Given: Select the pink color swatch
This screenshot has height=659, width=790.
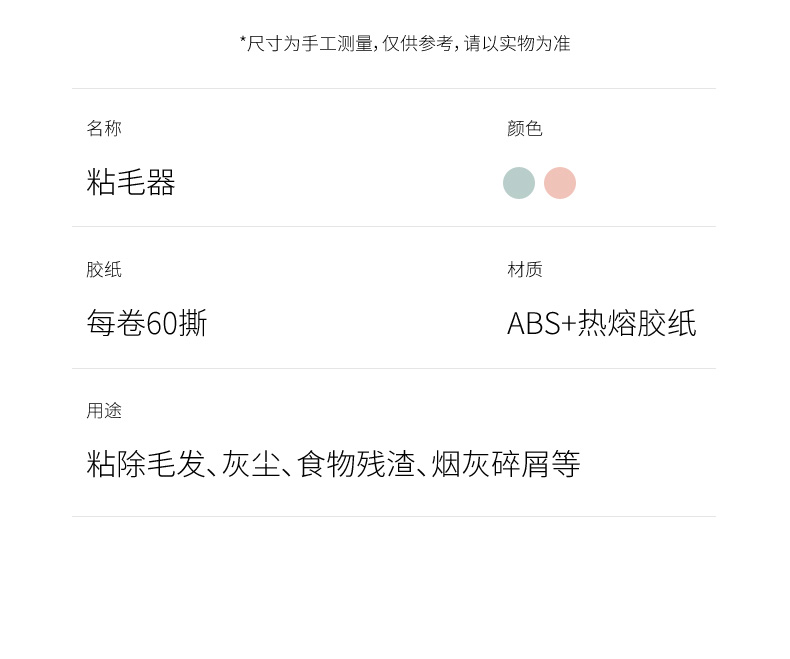Looking at the screenshot, I should coord(560,183).
